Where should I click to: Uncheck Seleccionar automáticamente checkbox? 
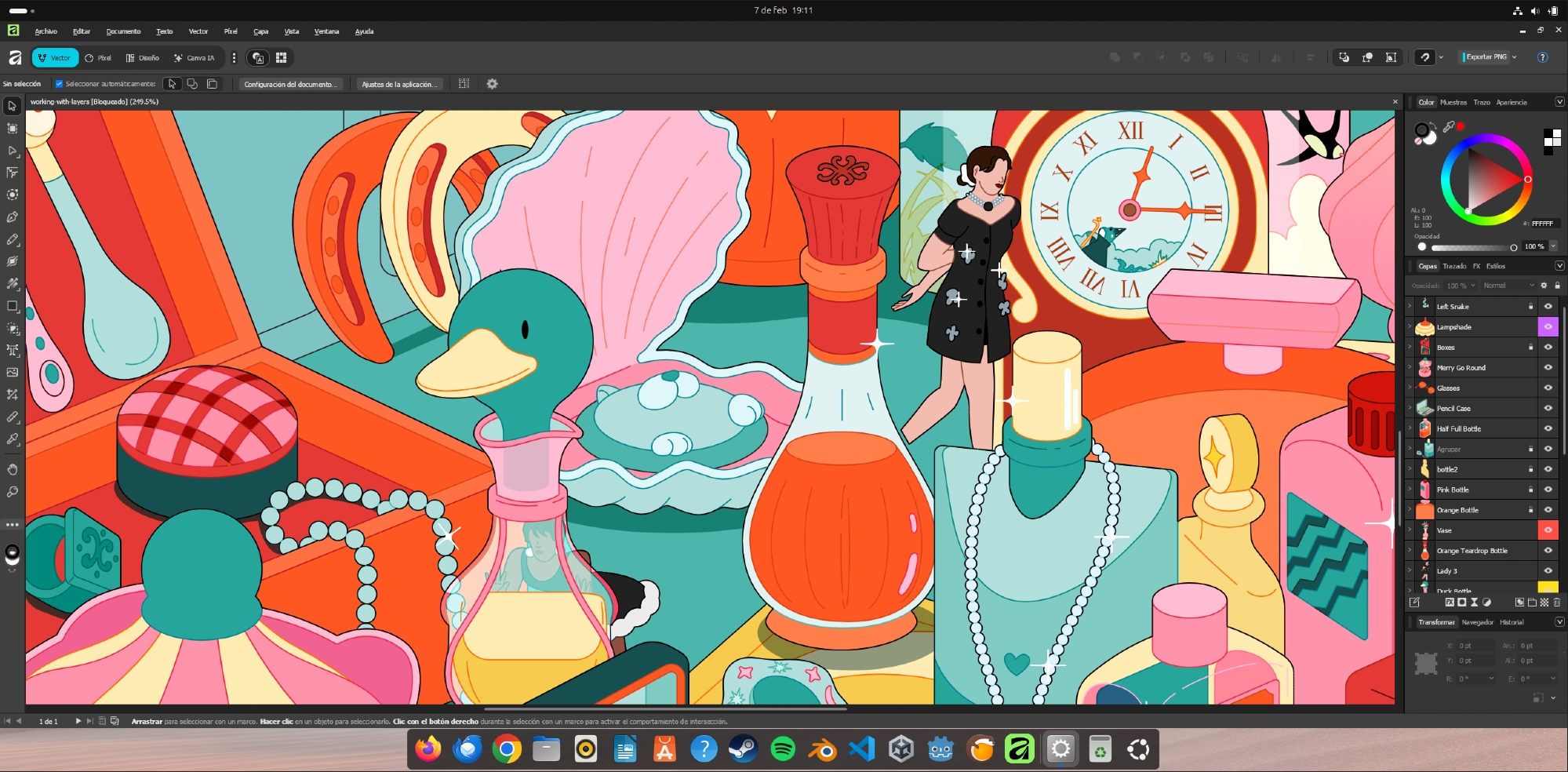pyautogui.click(x=59, y=84)
